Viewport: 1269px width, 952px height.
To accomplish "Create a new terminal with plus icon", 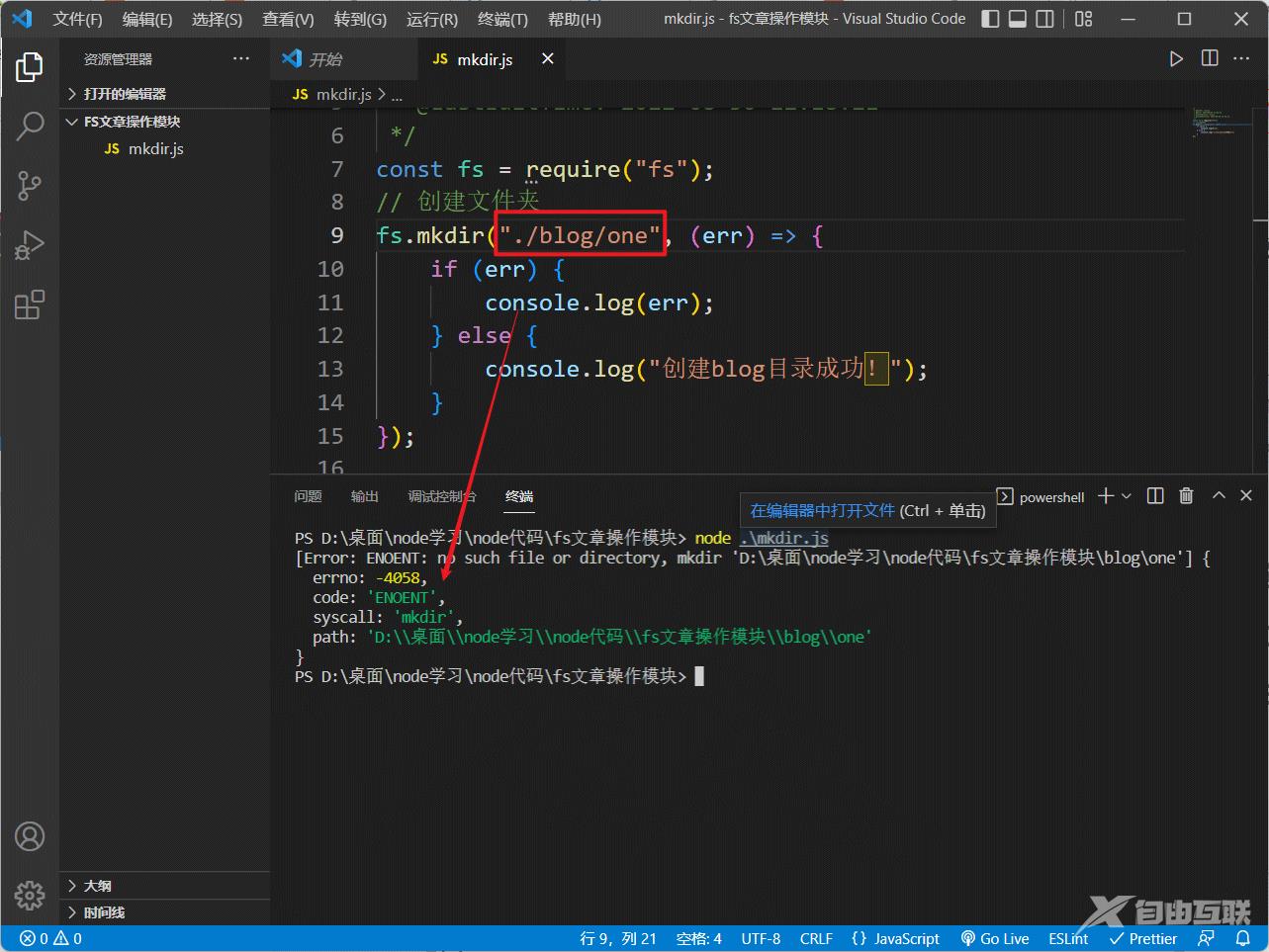I will tap(1106, 496).
